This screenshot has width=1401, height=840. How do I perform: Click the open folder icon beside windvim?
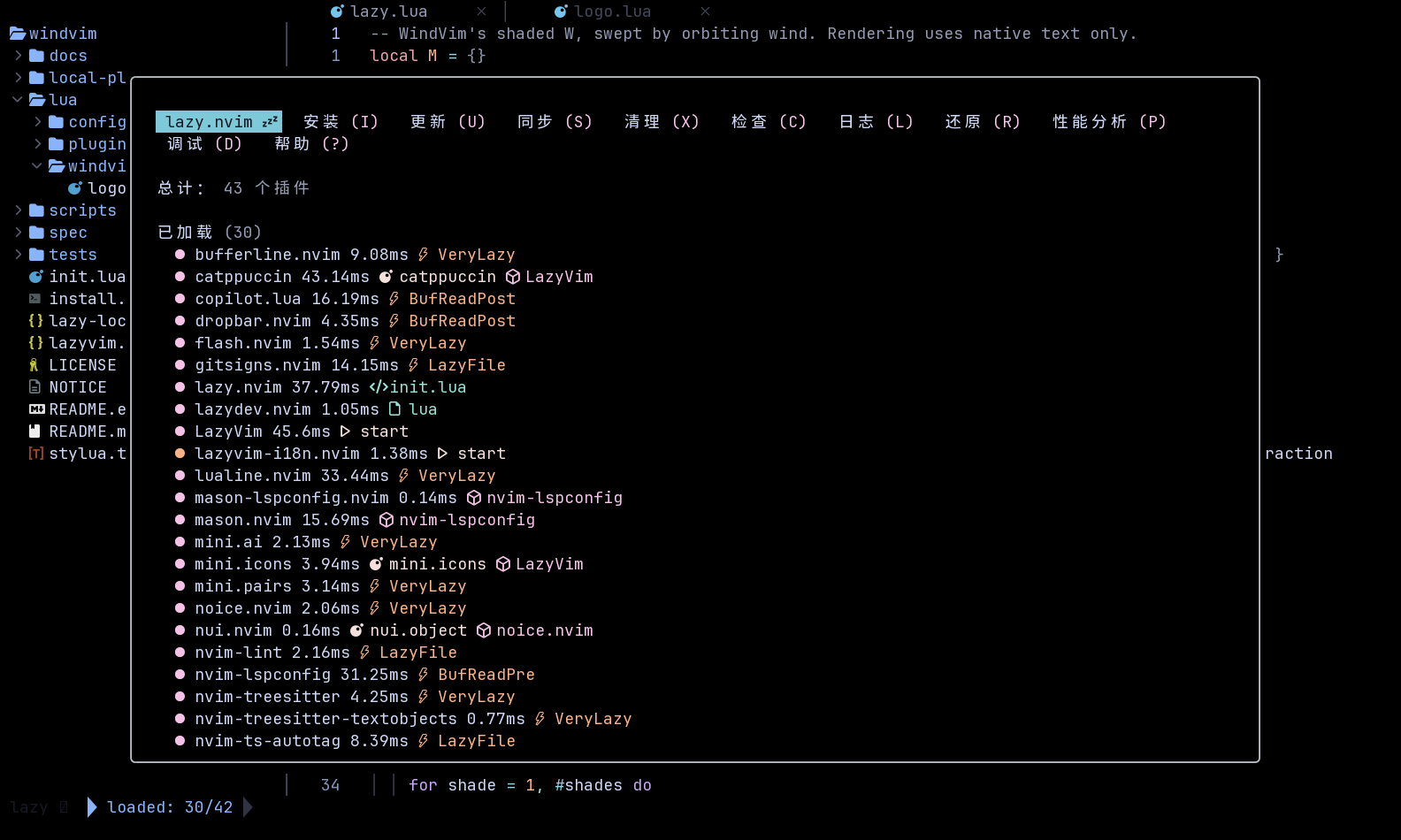pos(18,34)
